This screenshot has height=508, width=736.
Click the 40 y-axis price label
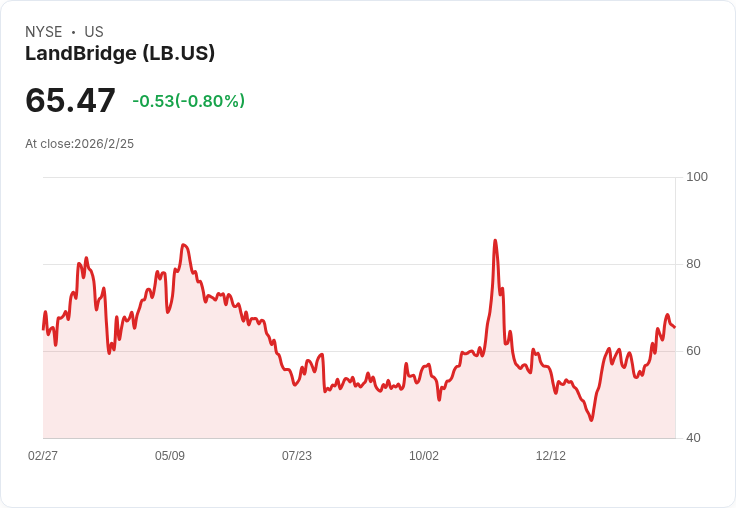693,438
